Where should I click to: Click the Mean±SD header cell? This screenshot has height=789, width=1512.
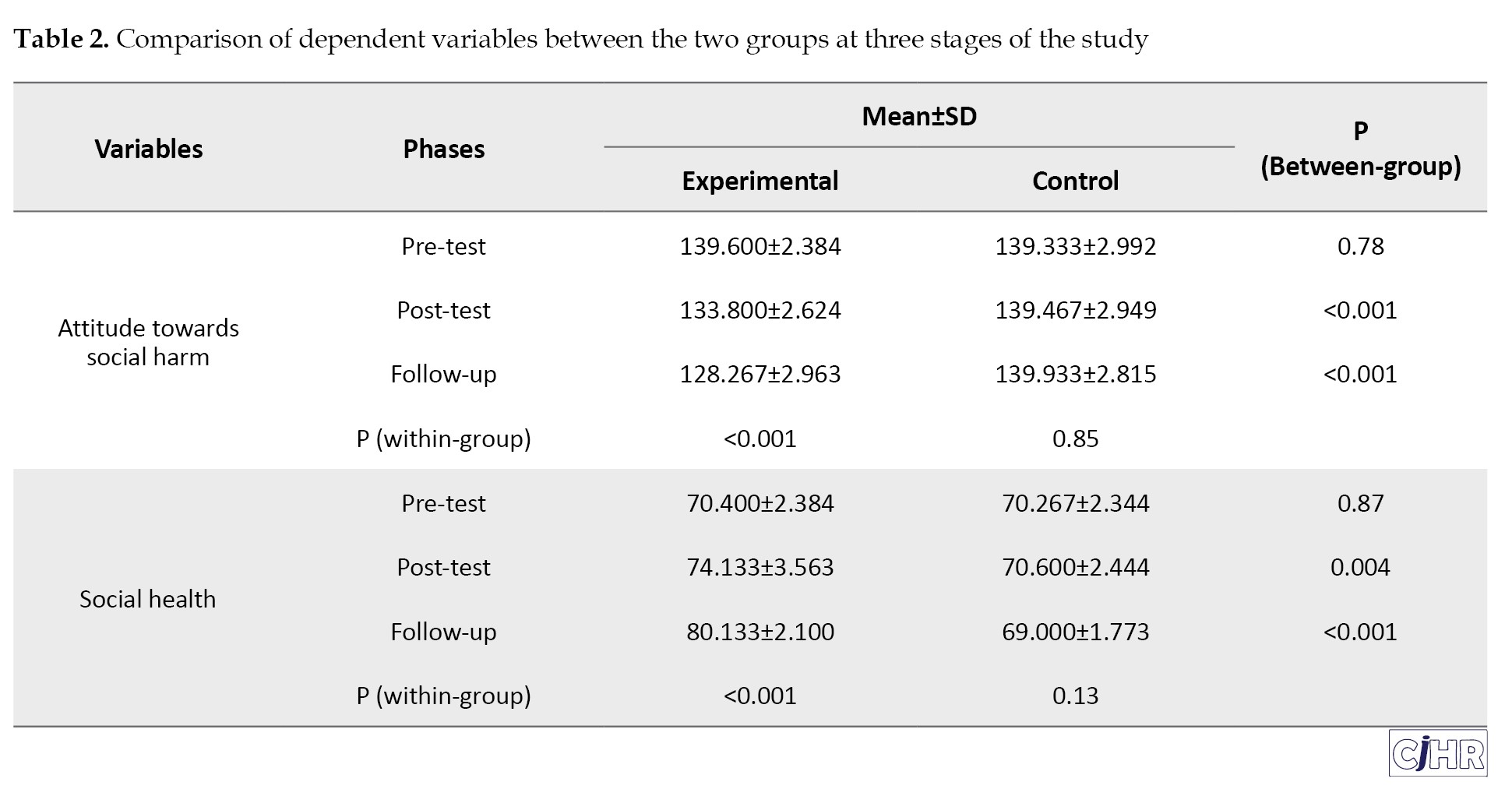click(919, 116)
